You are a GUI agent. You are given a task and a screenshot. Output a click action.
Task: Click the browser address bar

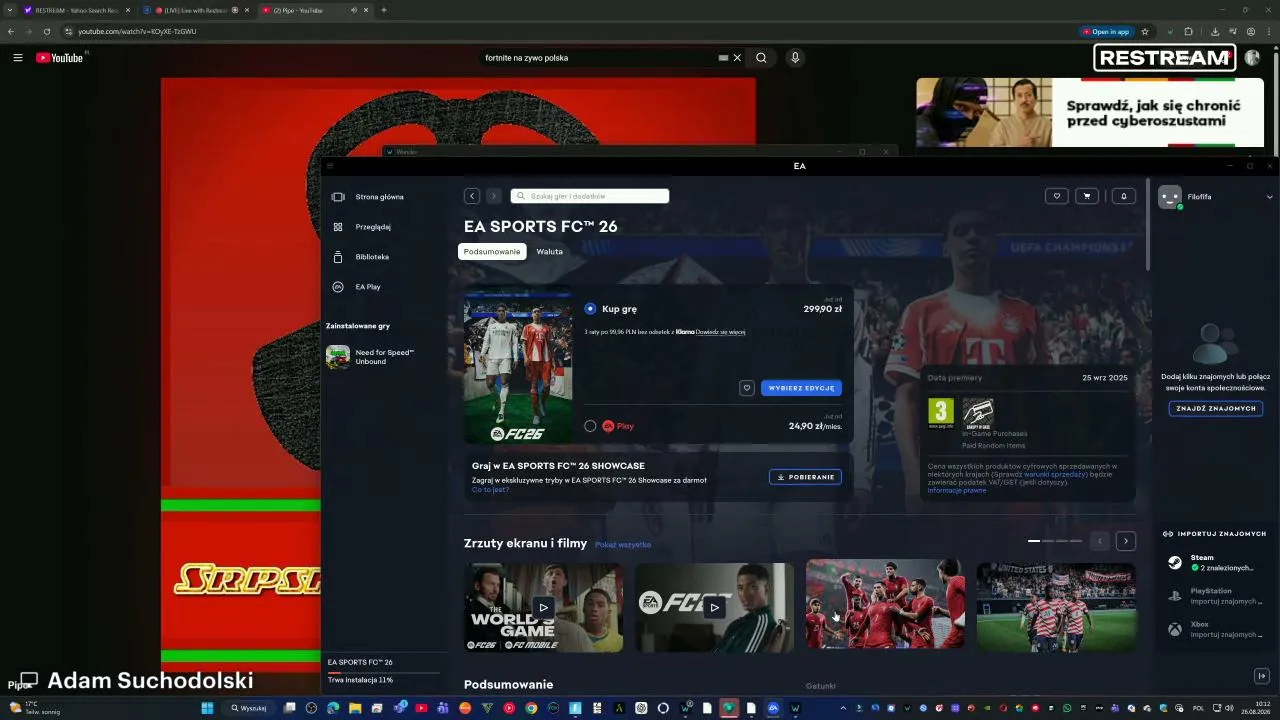point(570,31)
